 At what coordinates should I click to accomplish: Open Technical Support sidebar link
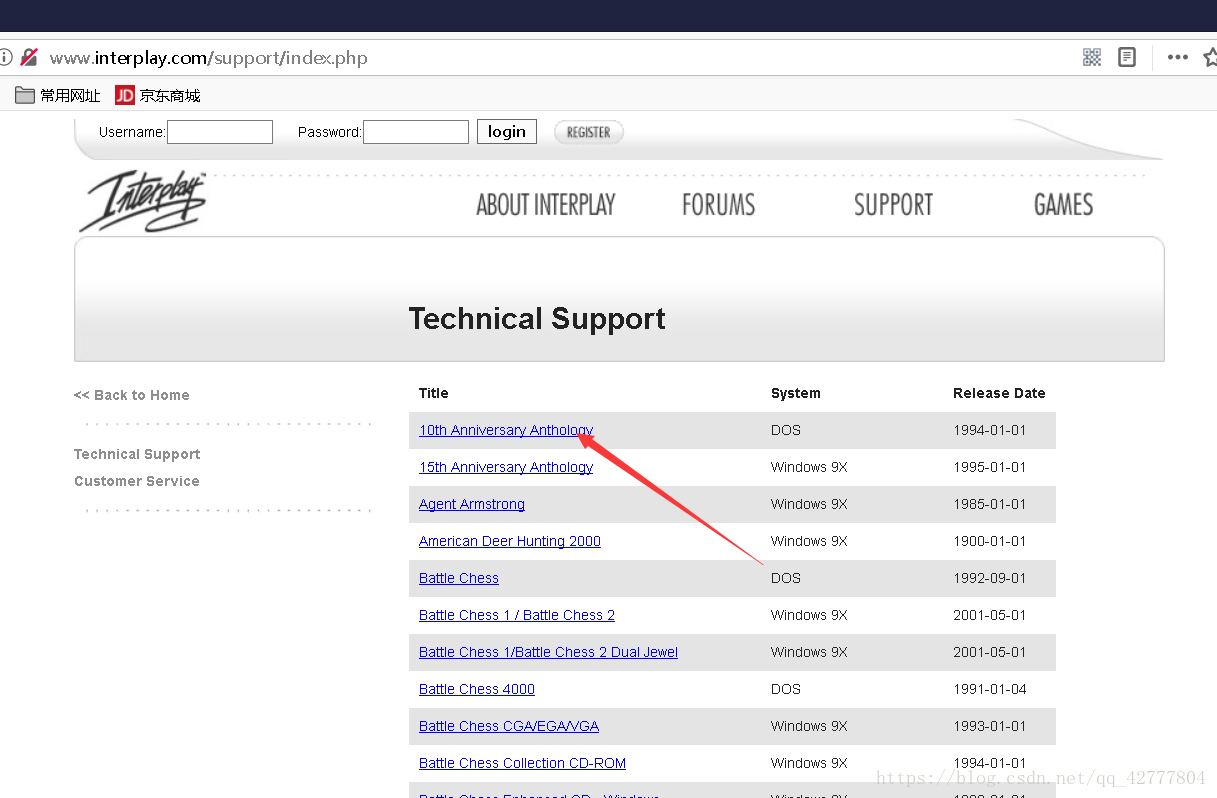(137, 454)
